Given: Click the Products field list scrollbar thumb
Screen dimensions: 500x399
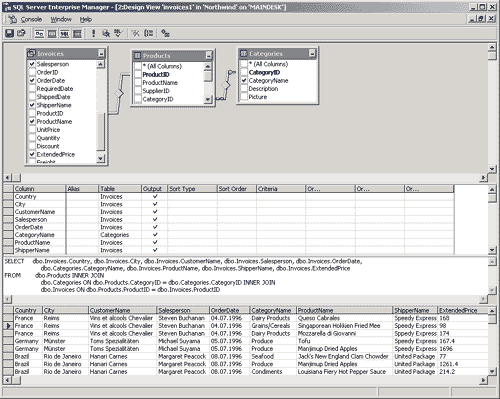Looking at the screenshot, I should click(208, 76).
